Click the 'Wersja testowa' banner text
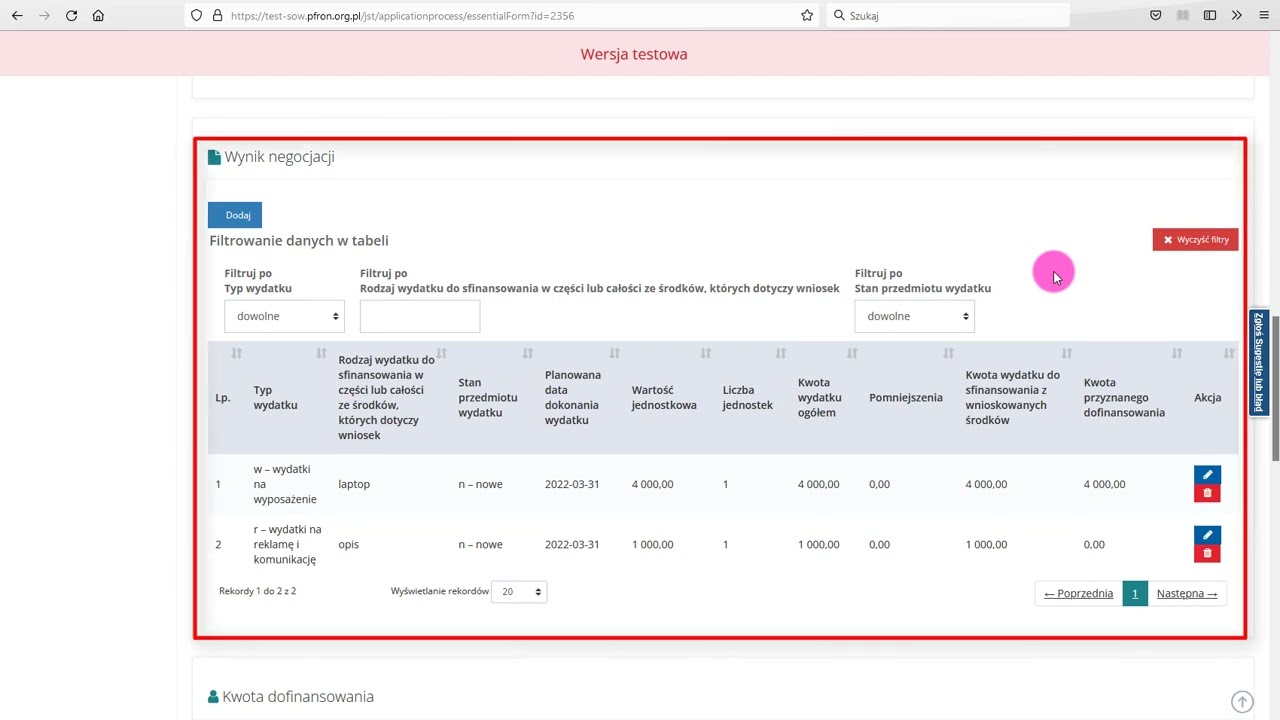 [634, 54]
